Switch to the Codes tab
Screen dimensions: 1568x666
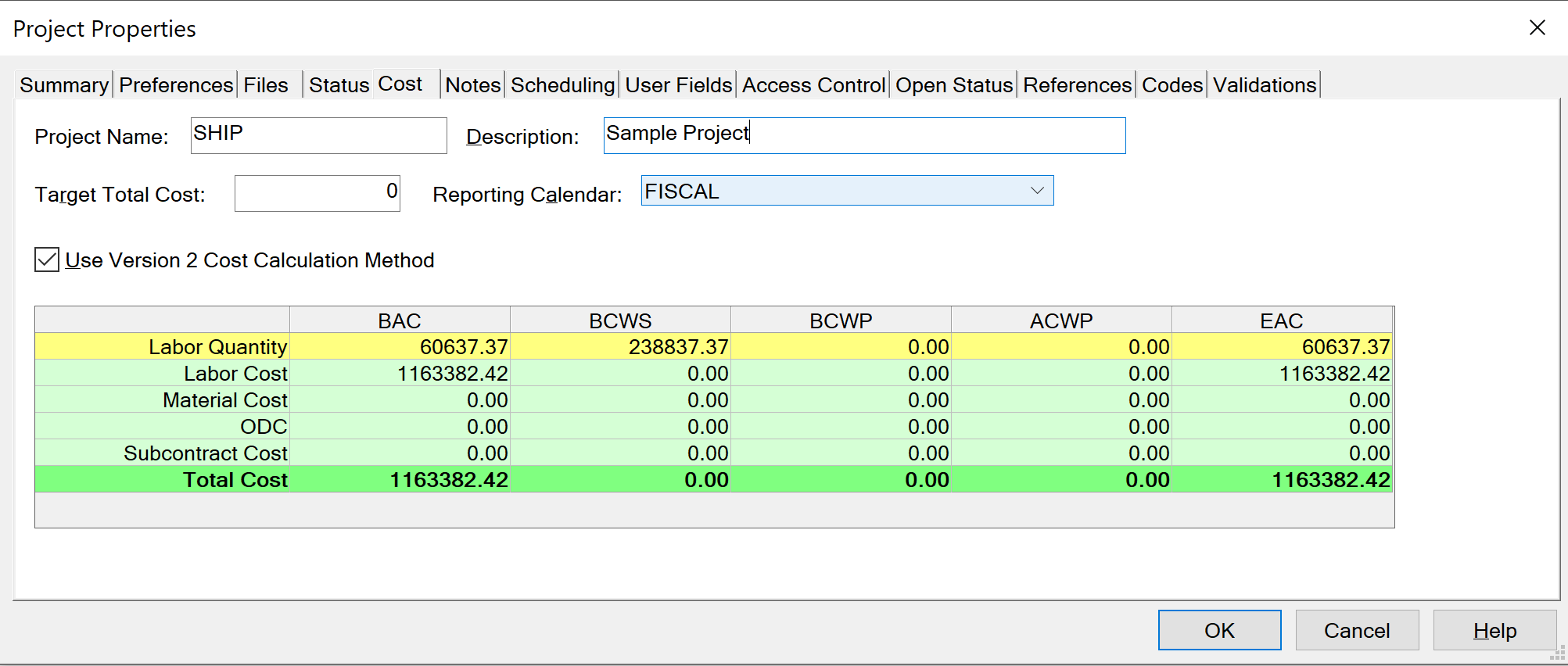[1172, 84]
